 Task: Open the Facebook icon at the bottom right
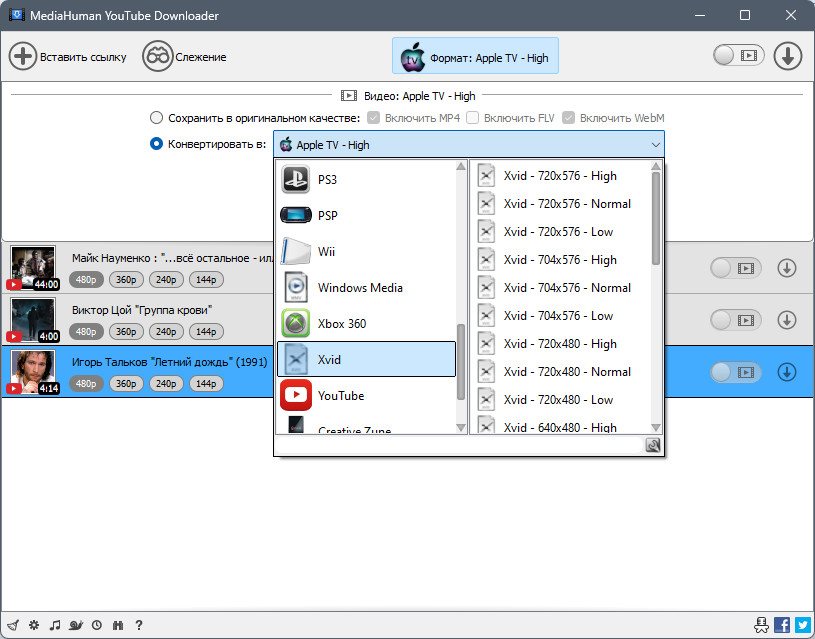[x=781, y=624]
